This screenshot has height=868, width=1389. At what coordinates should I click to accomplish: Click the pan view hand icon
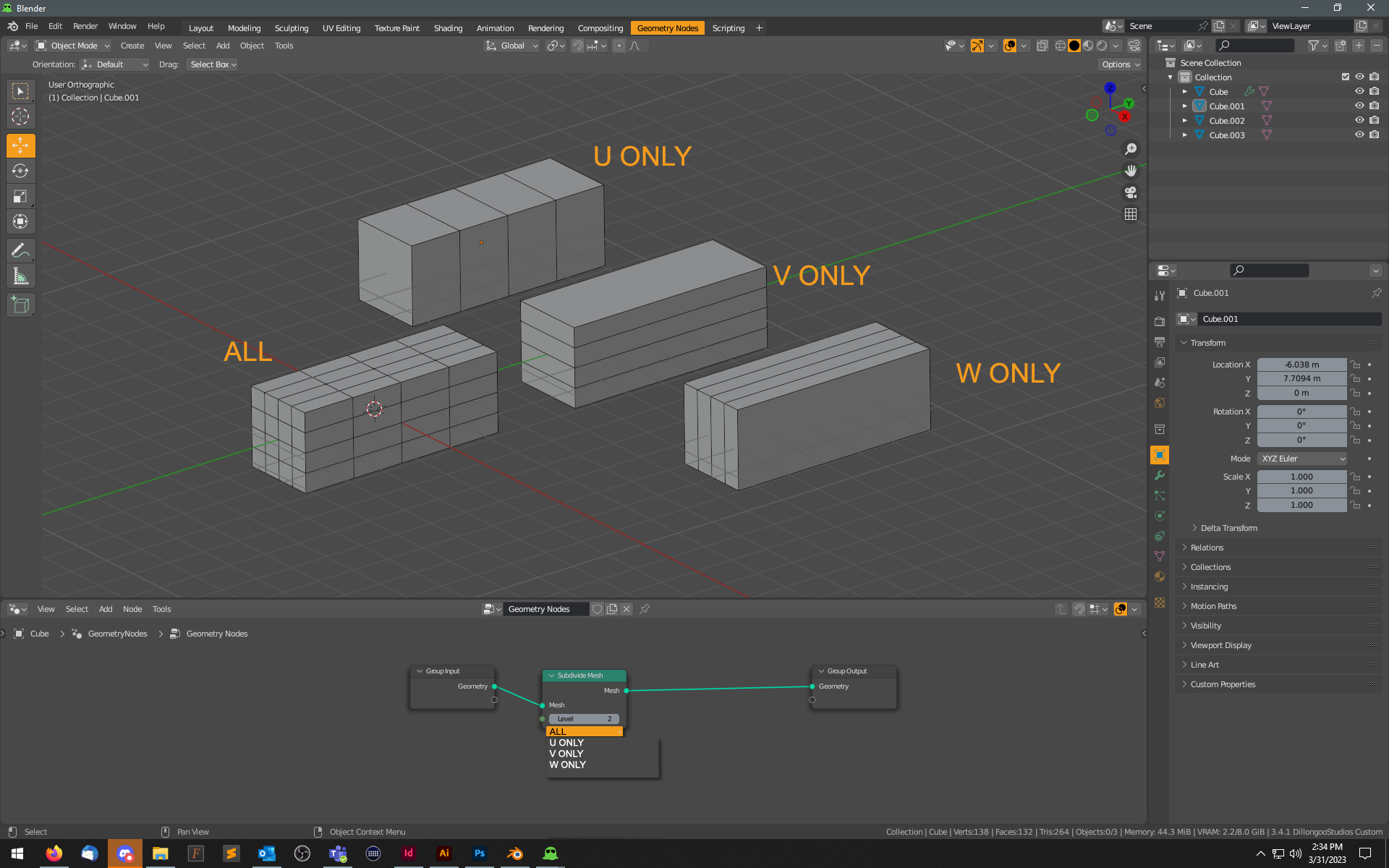(1131, 171)
